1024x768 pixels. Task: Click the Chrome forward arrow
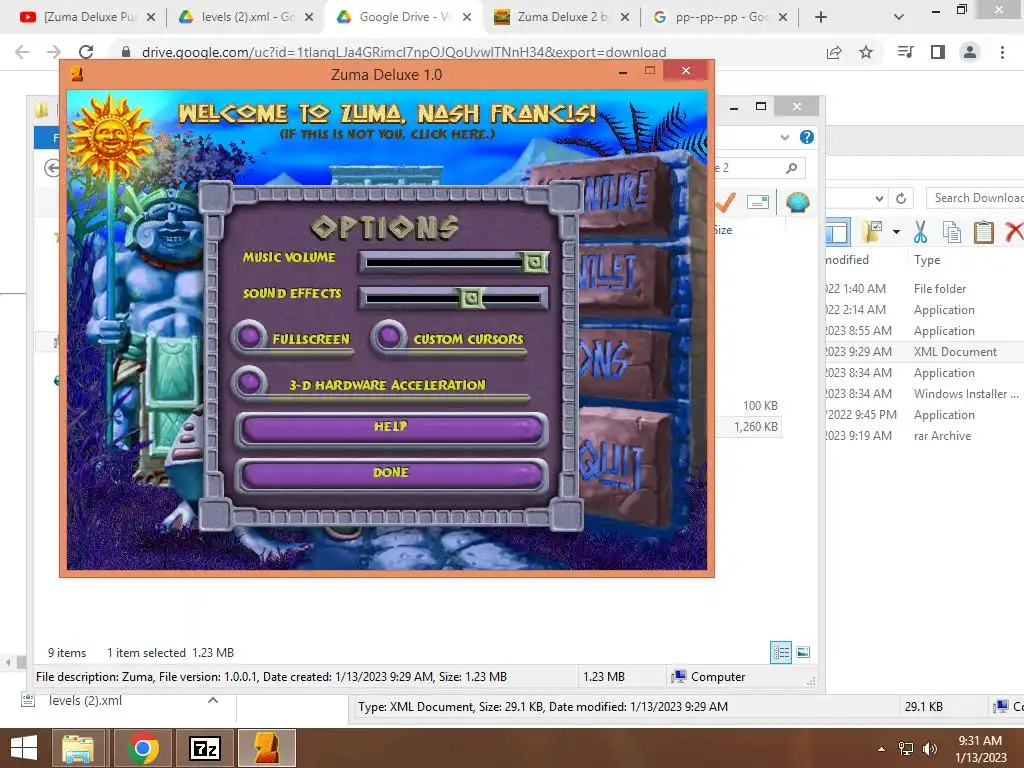[x=54, y=52]
